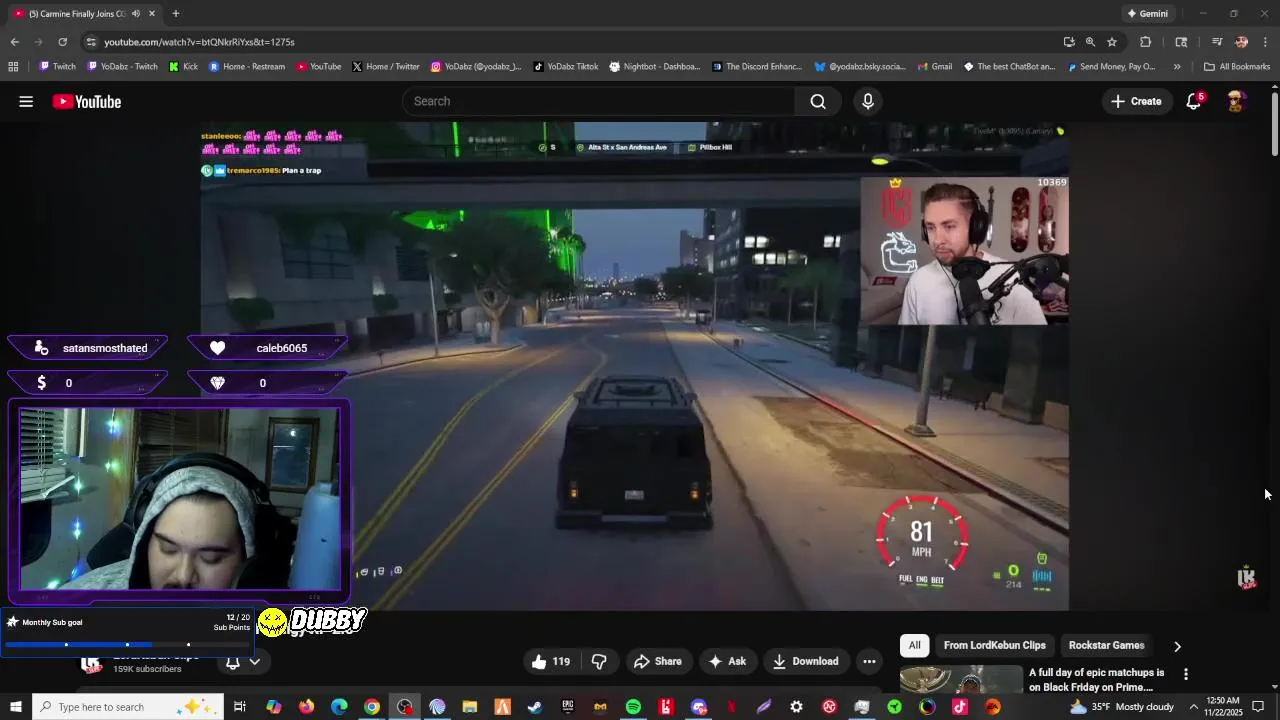Open the Kick bookmark
This screenshot has width=1280, height=720.
click(183, 67)
